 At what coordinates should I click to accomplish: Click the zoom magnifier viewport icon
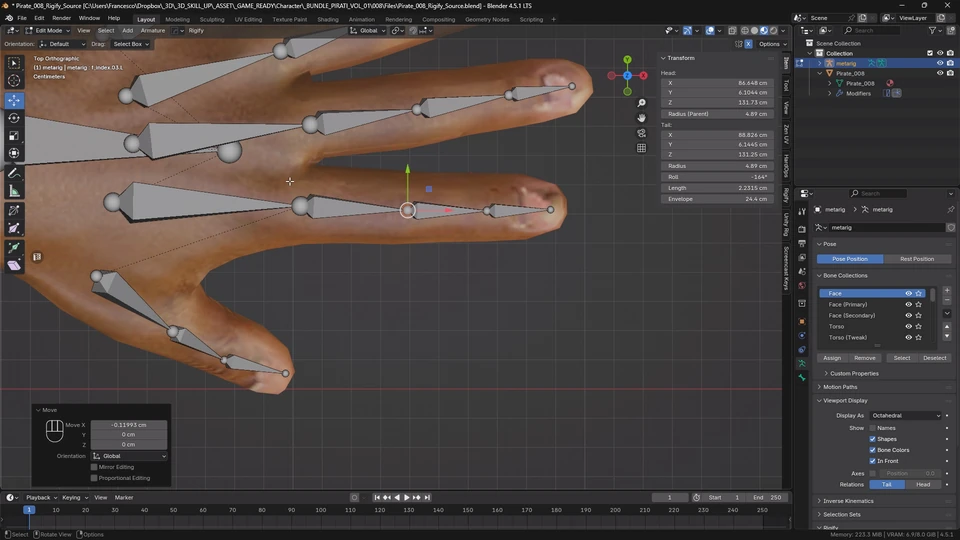click(x=641, y=103)
